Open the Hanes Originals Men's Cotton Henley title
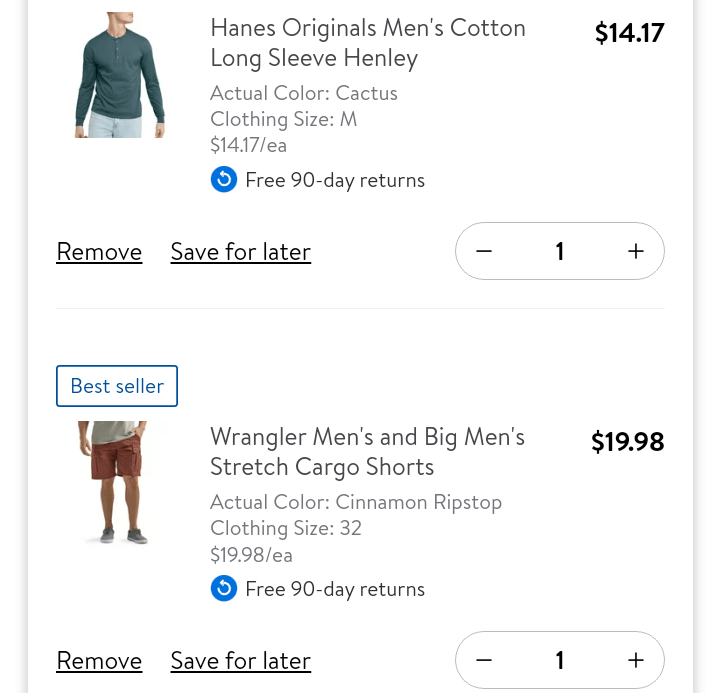 coord(367,43)
